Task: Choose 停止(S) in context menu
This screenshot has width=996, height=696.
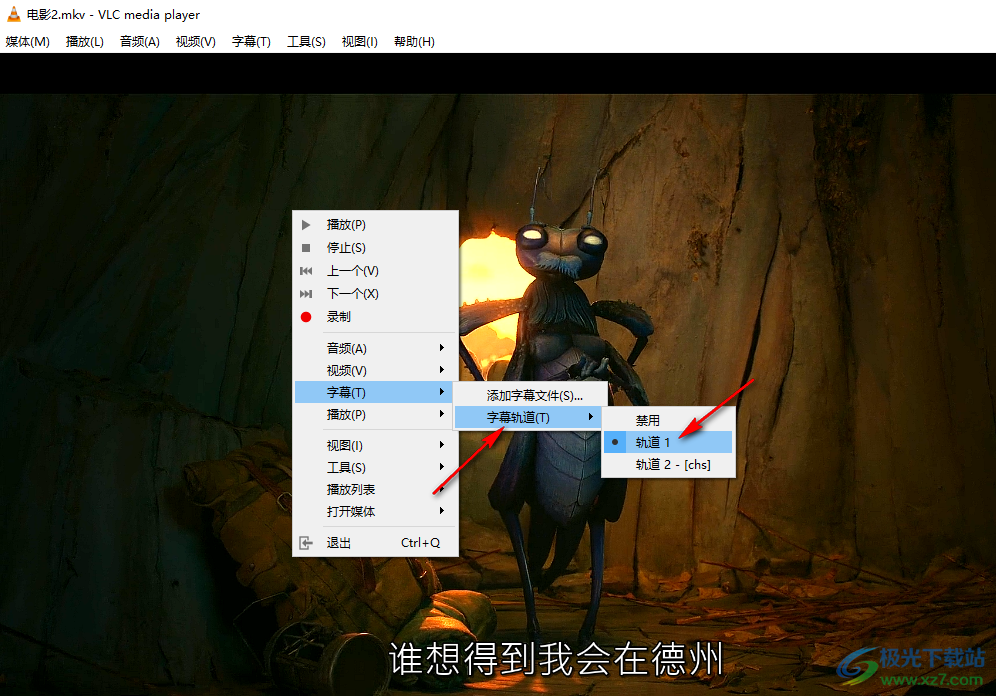Action: (375, 248)
